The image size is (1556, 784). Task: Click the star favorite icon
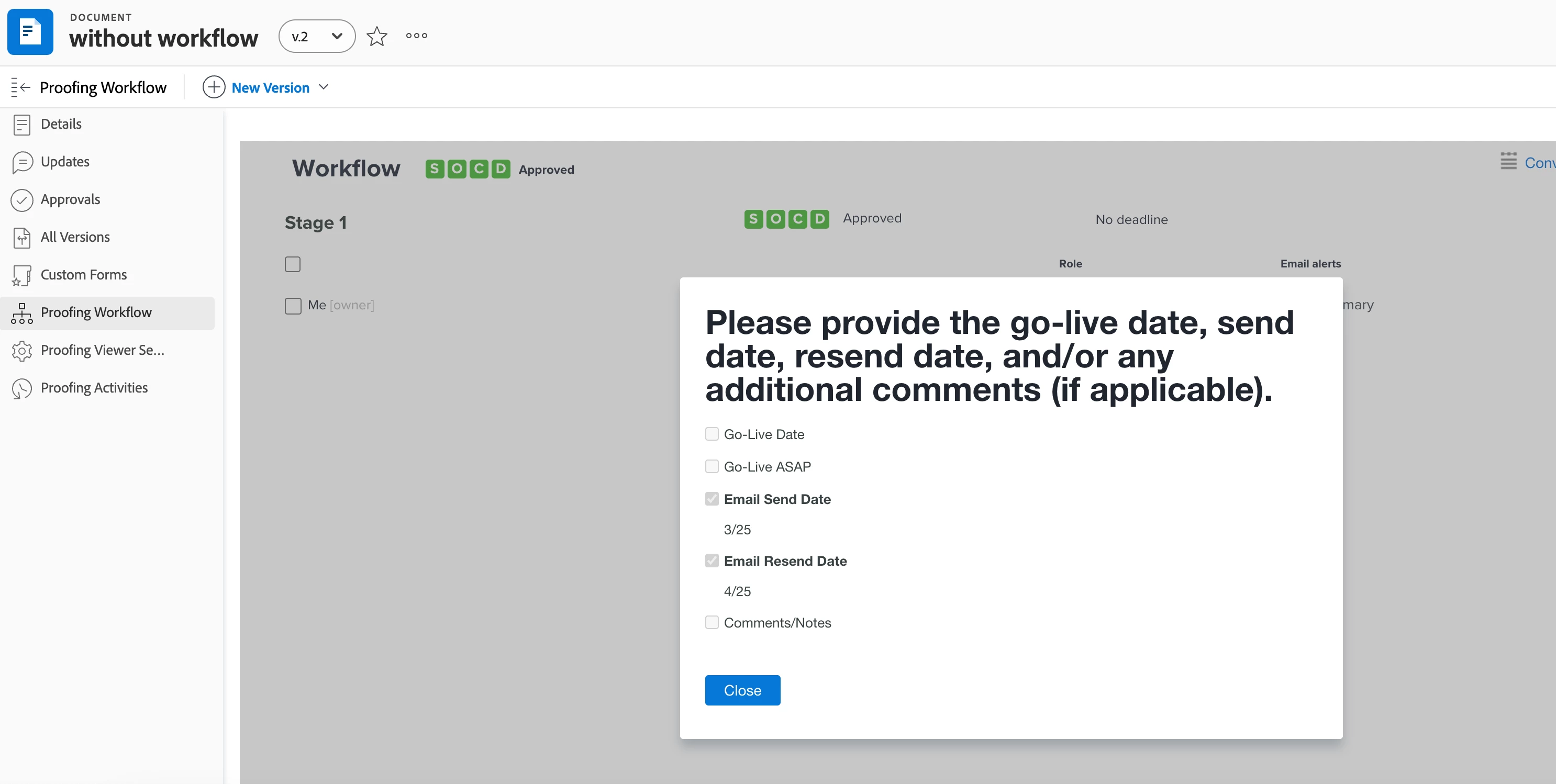376,36
